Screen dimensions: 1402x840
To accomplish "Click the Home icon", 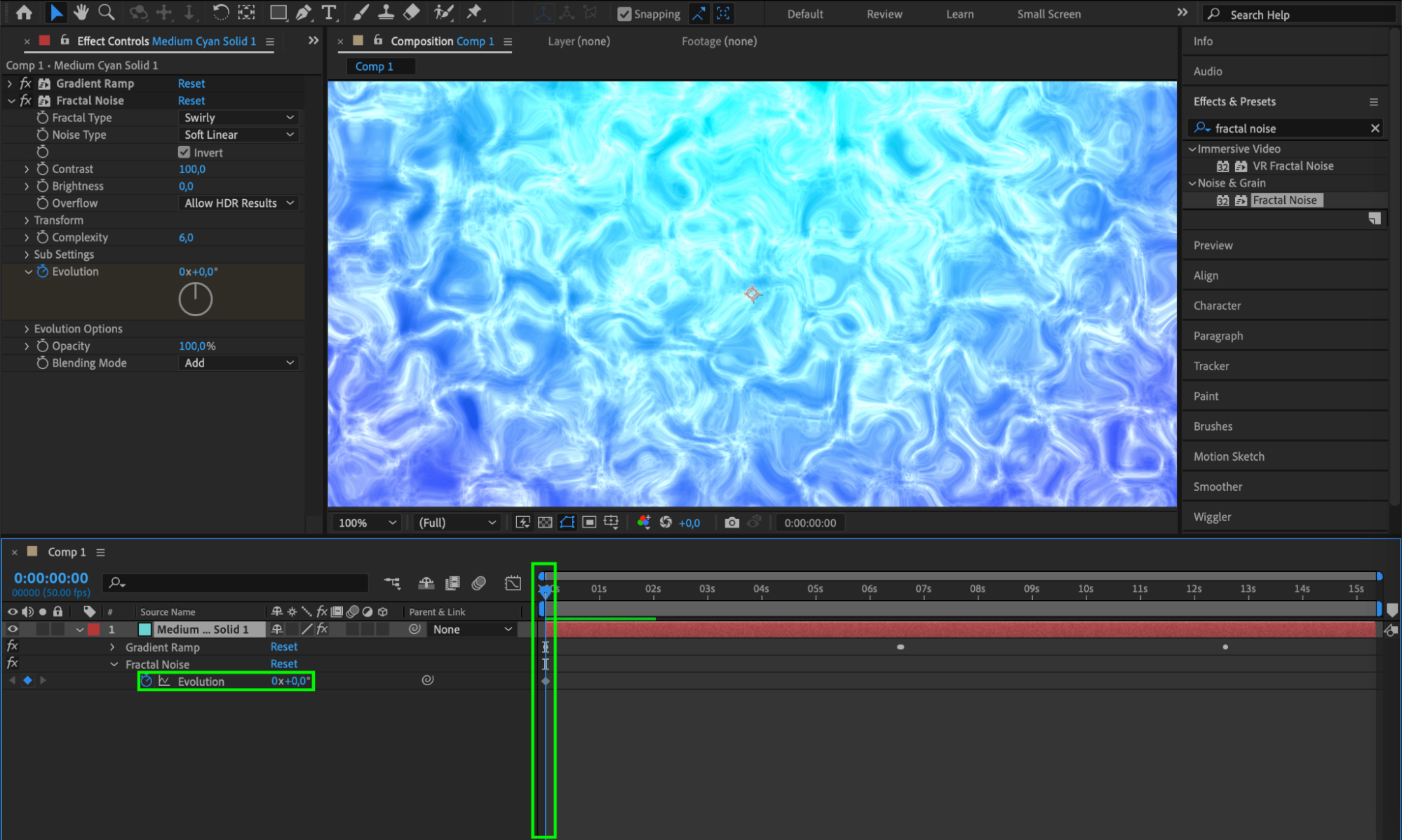I will click(x=24, y=12).
